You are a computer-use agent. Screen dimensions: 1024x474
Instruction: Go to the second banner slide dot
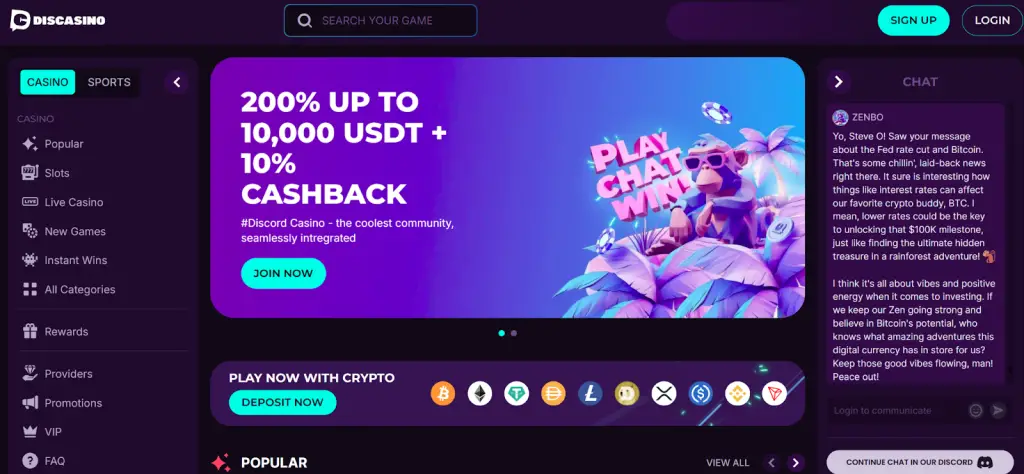[x=514, y=333]
